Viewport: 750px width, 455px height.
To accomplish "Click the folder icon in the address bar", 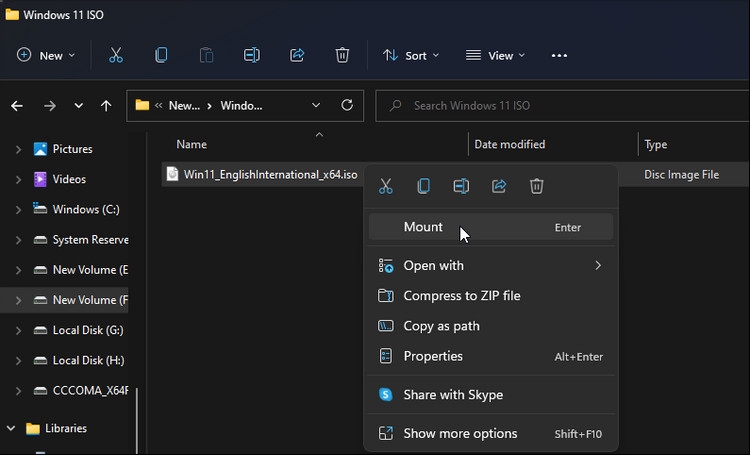I will [x=142, y=105].
